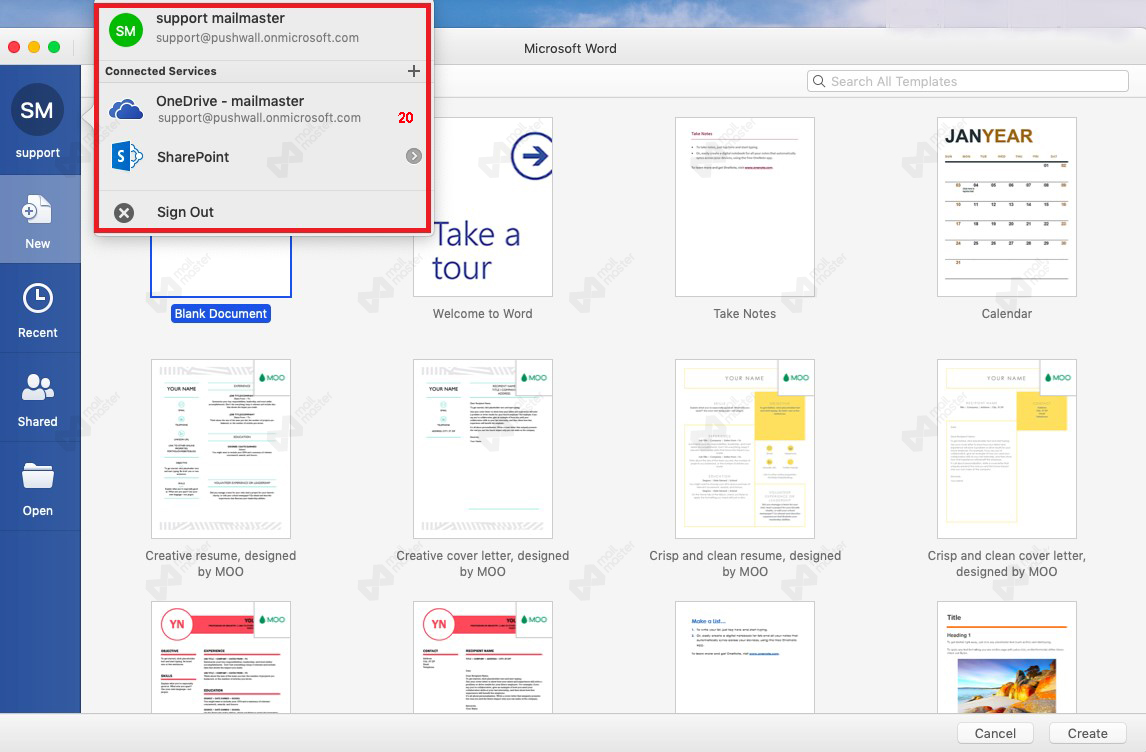This screenshot has height=752, width=1146.
Task: Click support mailmaster account name
Action: [220, 18]
